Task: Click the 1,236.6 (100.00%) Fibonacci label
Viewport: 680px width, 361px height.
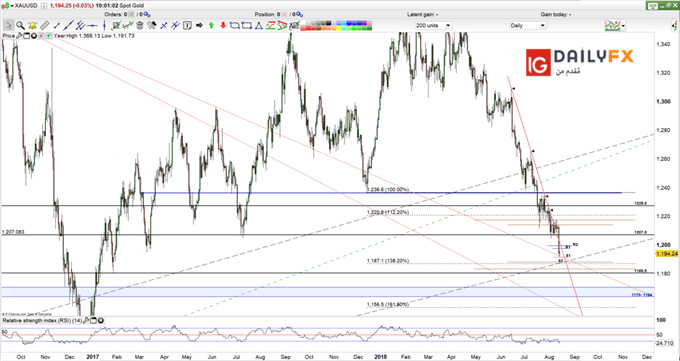Action: coord(388,190)
